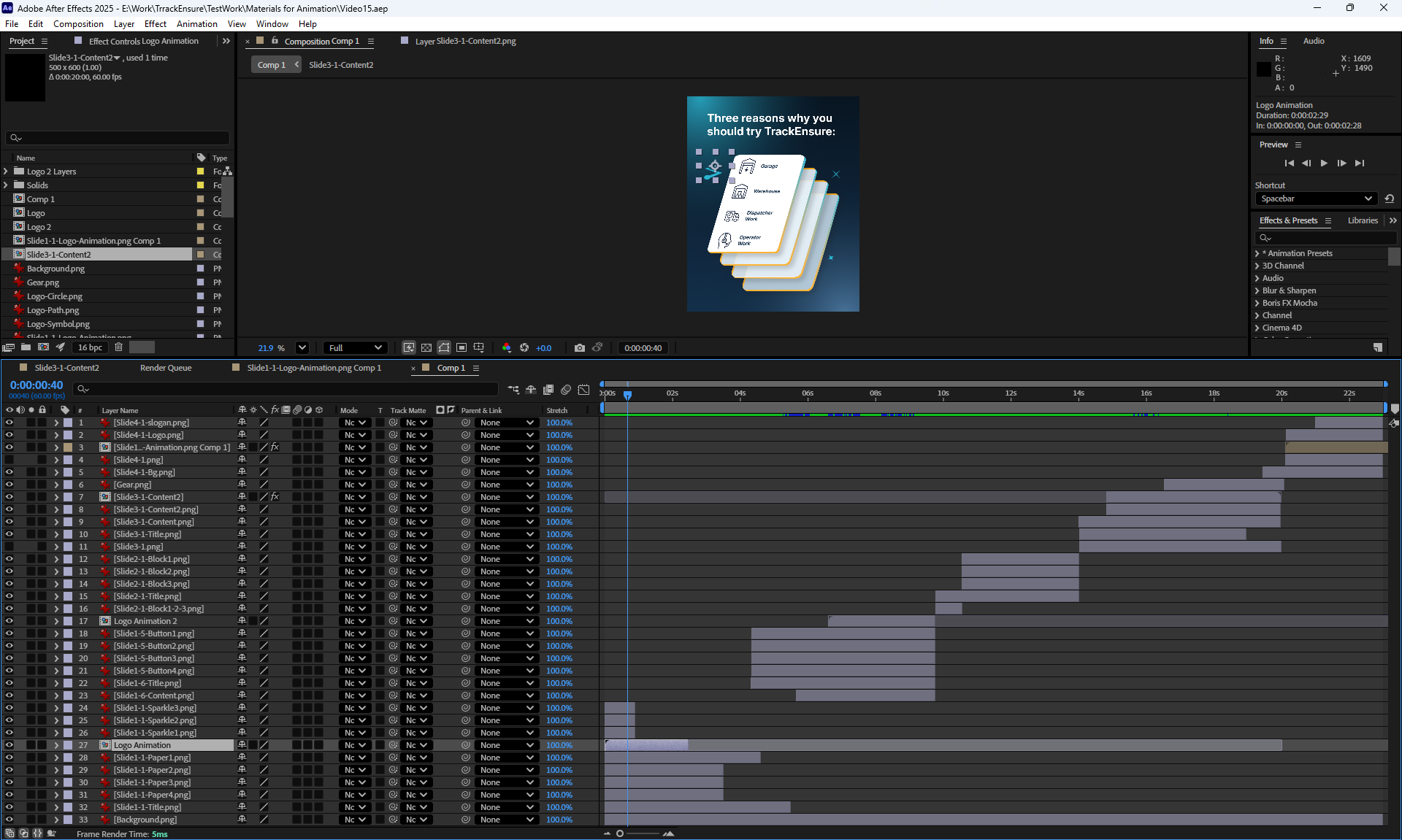Open the Show Channel color management icon
This screenshot has height=840, width=1402.
tap(507, 348)
